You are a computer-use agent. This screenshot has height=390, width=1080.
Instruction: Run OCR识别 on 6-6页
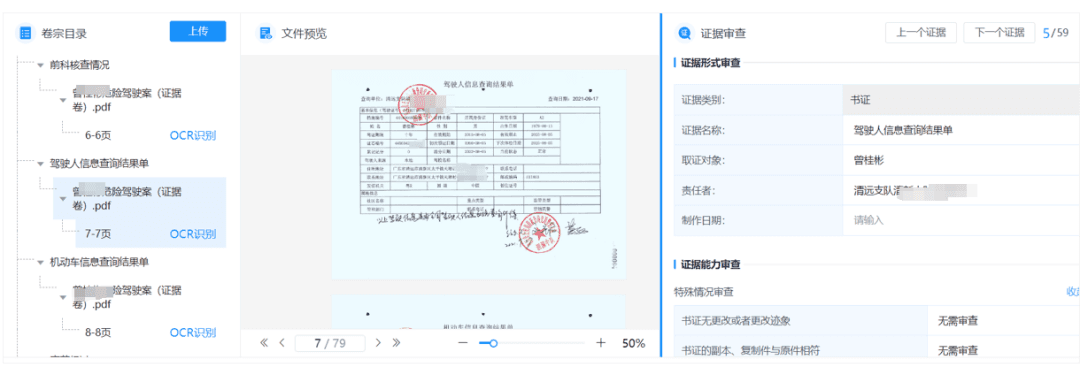[193, 136]
